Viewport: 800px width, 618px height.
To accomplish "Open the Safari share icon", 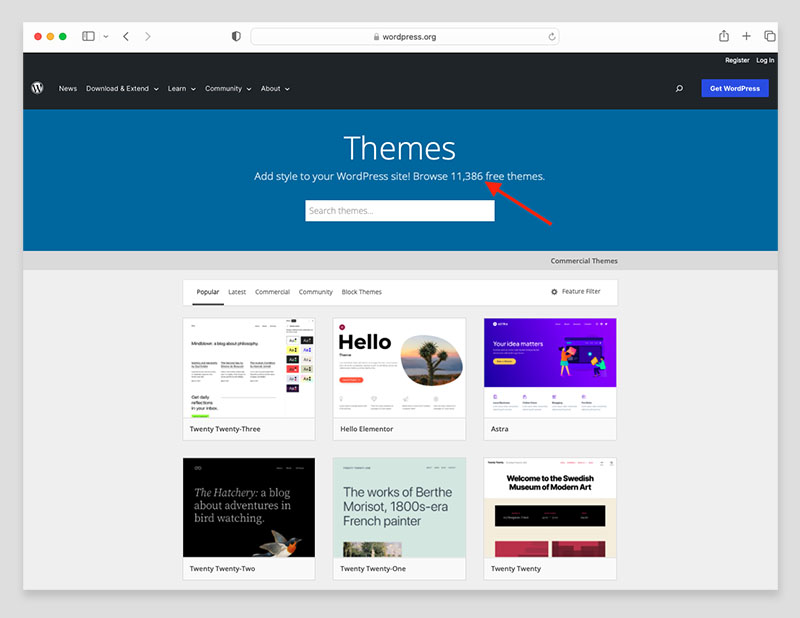I will coord(723,36).
